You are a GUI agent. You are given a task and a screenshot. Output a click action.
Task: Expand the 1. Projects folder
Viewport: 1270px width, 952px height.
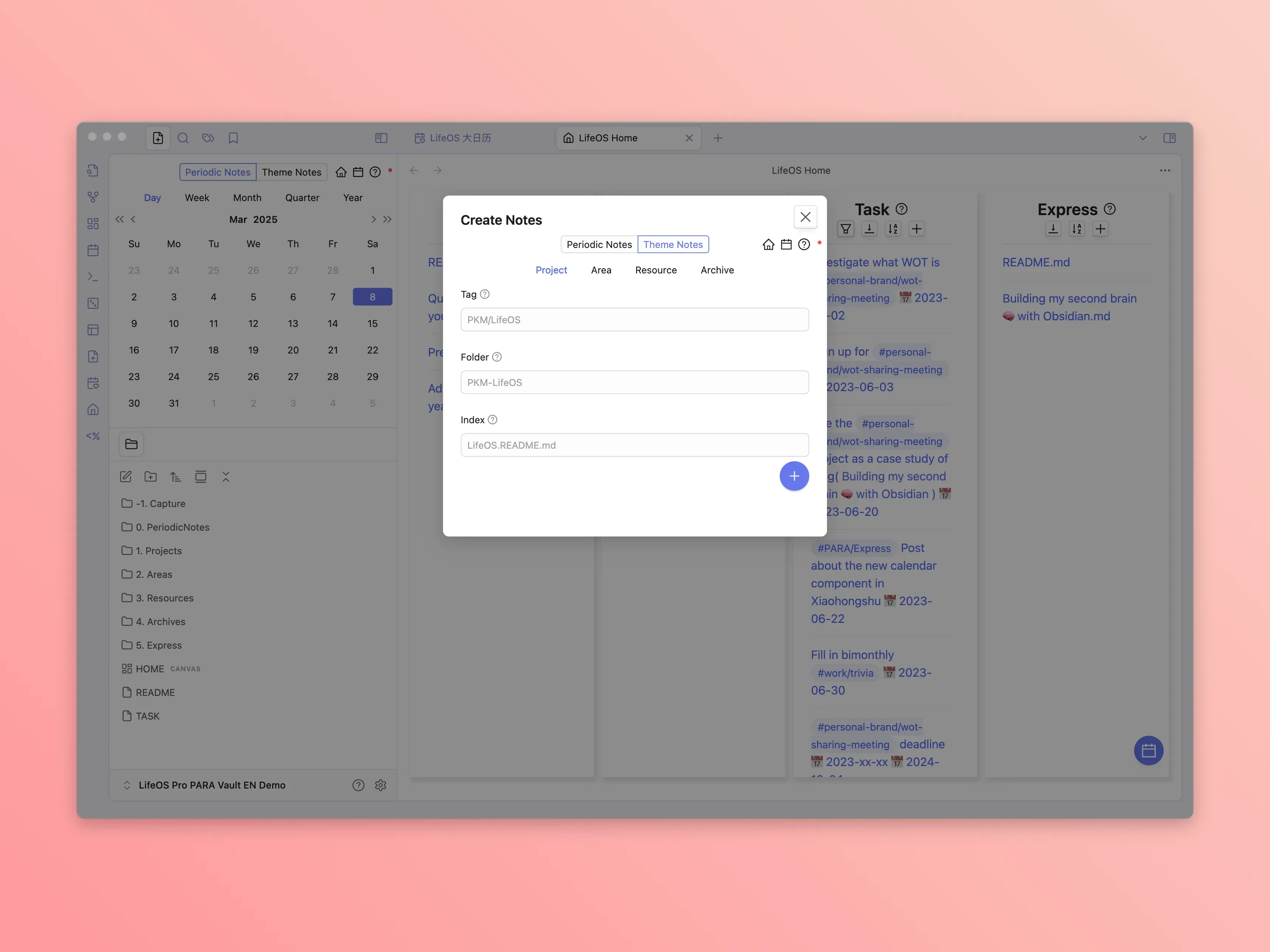point(158,551)
